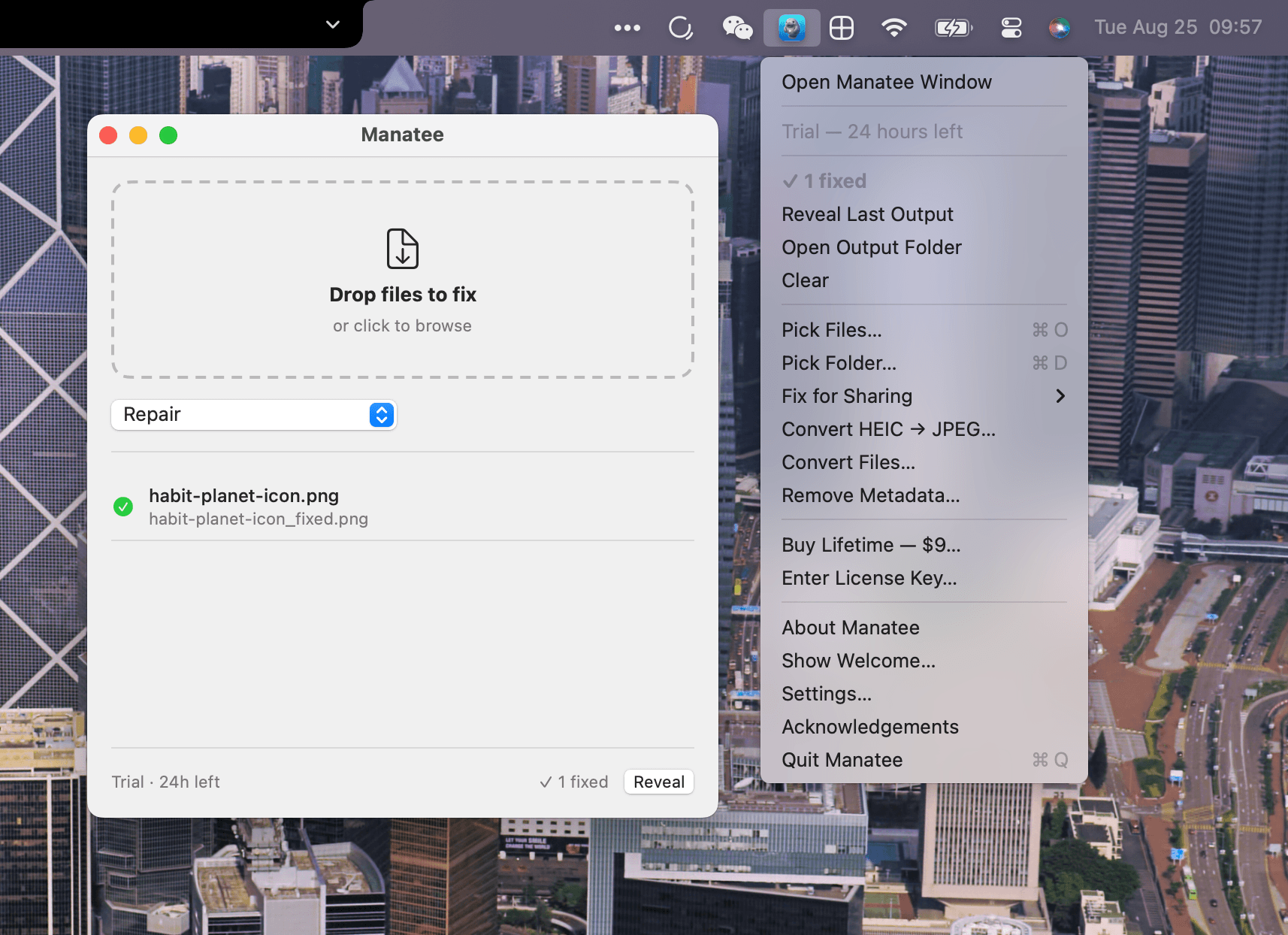Click the menu bar date and time

click(x=1178, y=28)
